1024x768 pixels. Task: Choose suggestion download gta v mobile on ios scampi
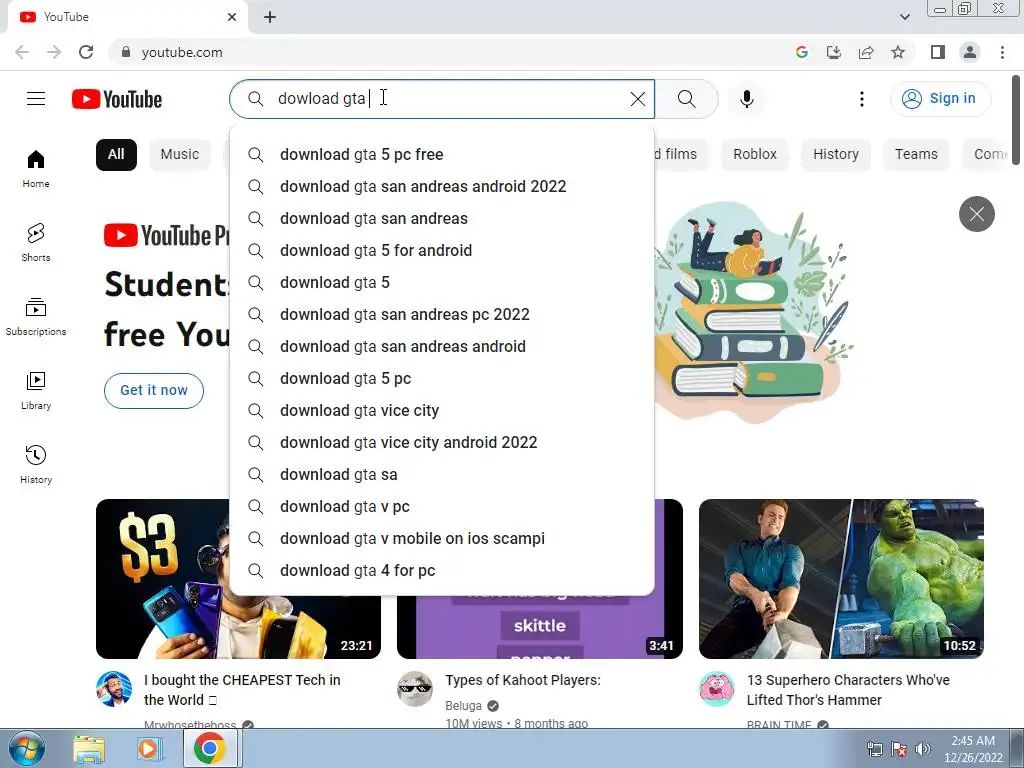coord(442,539)
